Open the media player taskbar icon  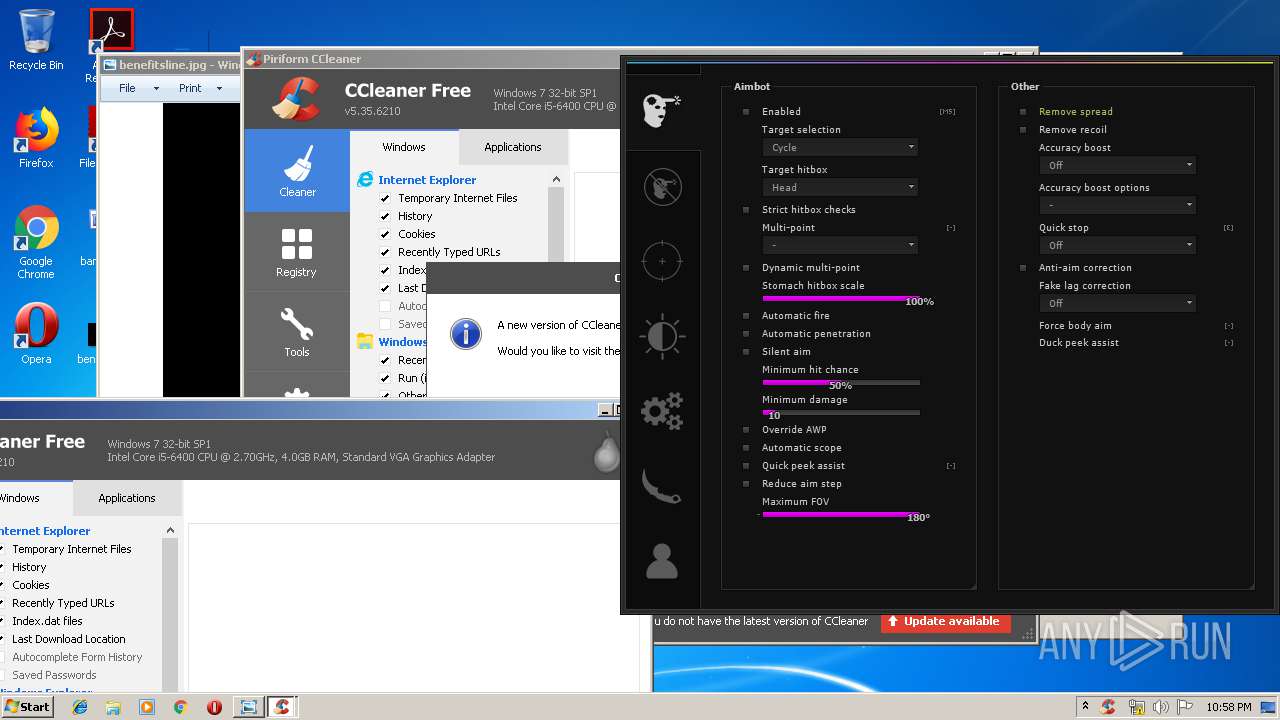147,707
